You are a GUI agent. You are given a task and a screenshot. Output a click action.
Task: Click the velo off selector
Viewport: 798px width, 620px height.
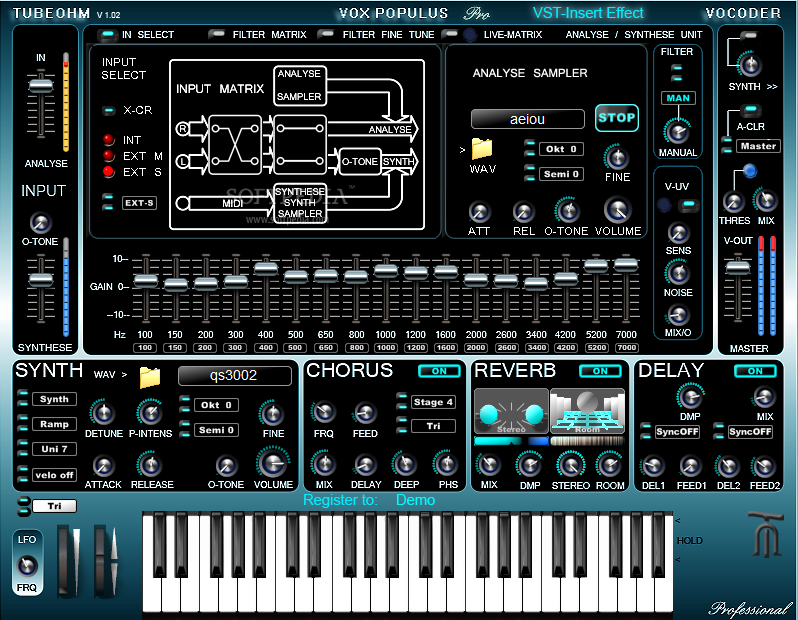click(x=54, y=475)
